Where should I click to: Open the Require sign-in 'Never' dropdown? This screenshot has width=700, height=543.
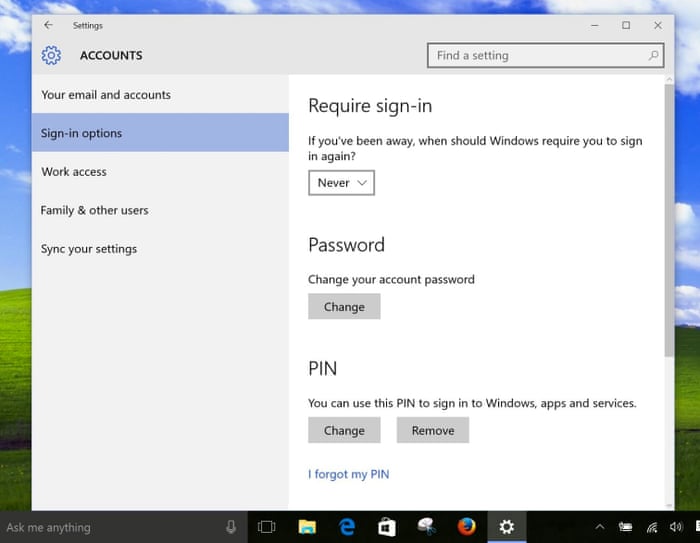[341, 183]
